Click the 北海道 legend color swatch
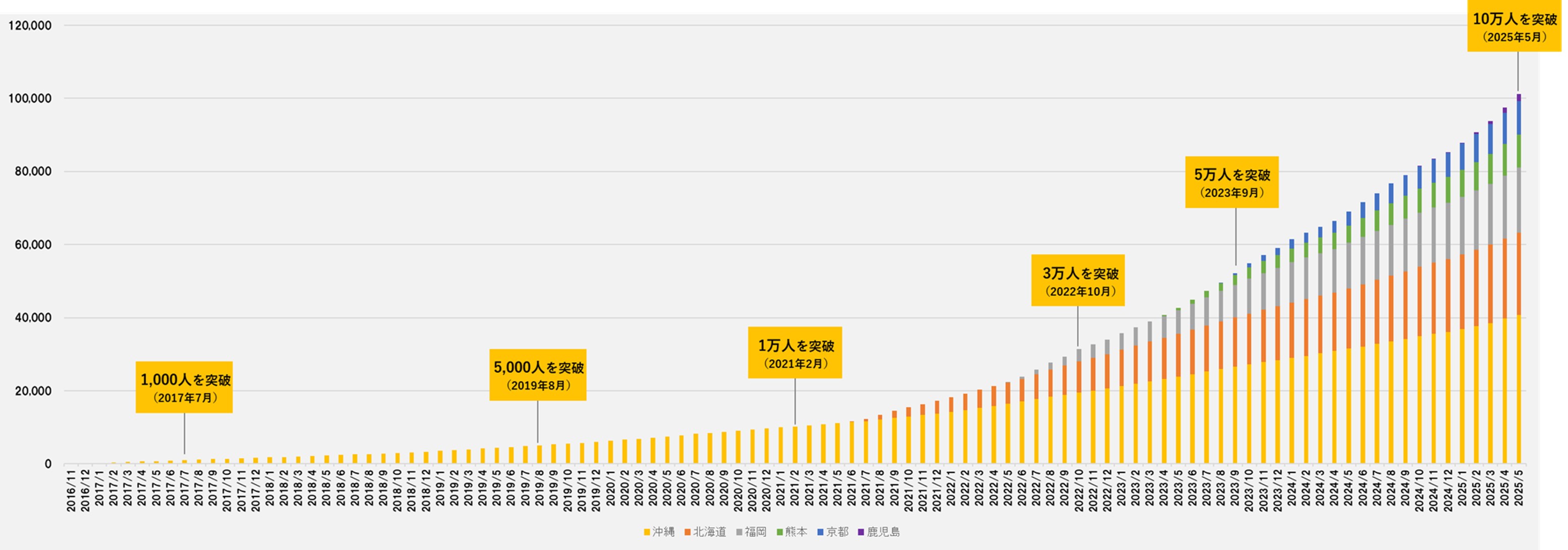This screenshot has height=550, width=1568. coord(687,532)
